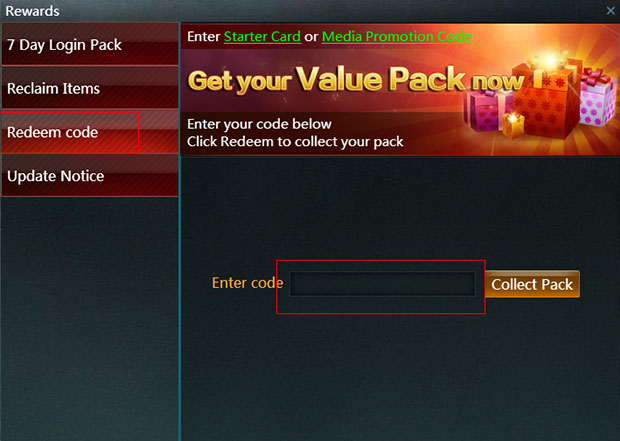The width and height of the screenshot is (620, 441).
Task: Open the Media Promotion Code link
Action: tap(397, 36)
